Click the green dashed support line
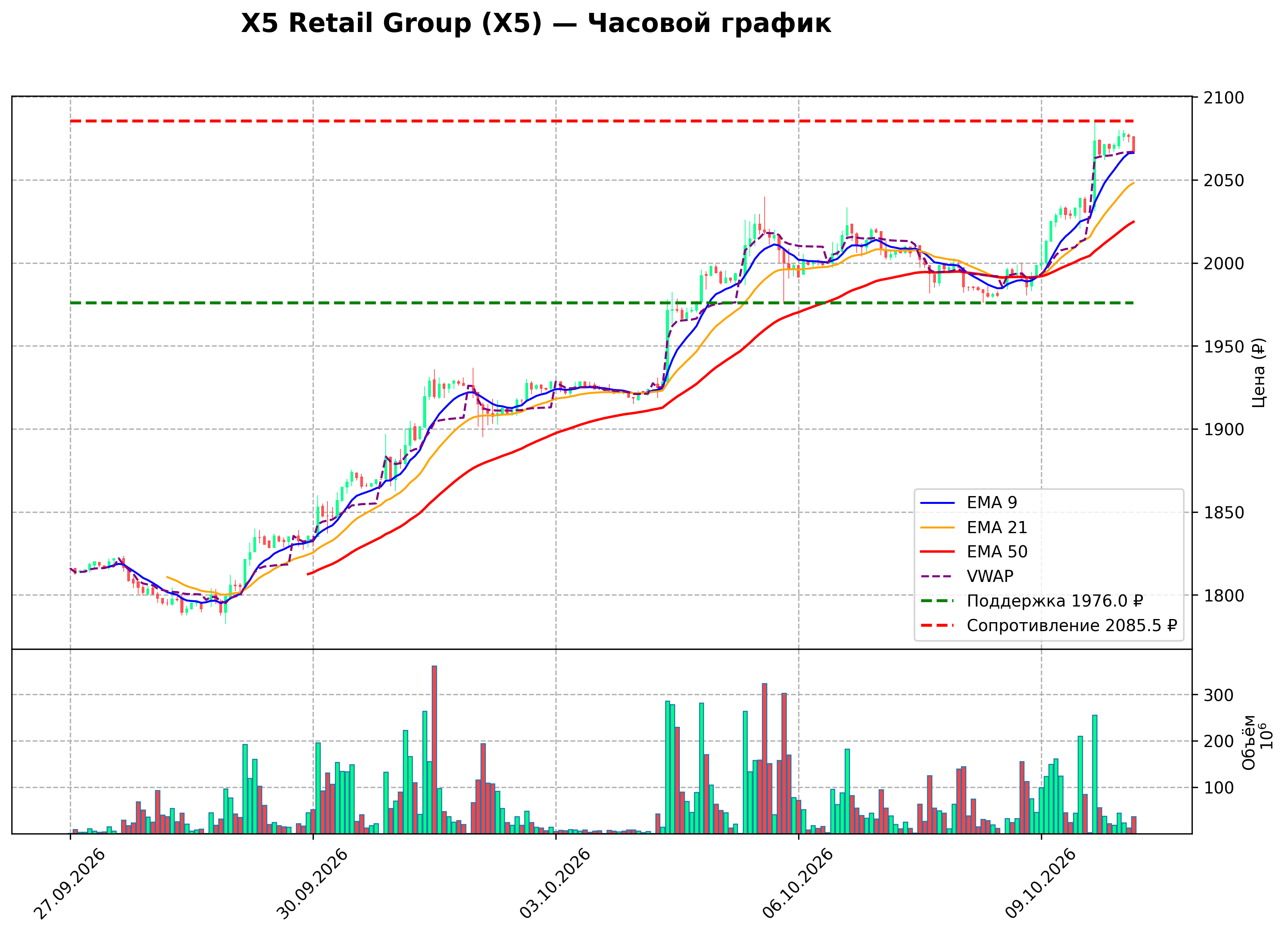The image size is (1288, 934). [x=602, y=302]
